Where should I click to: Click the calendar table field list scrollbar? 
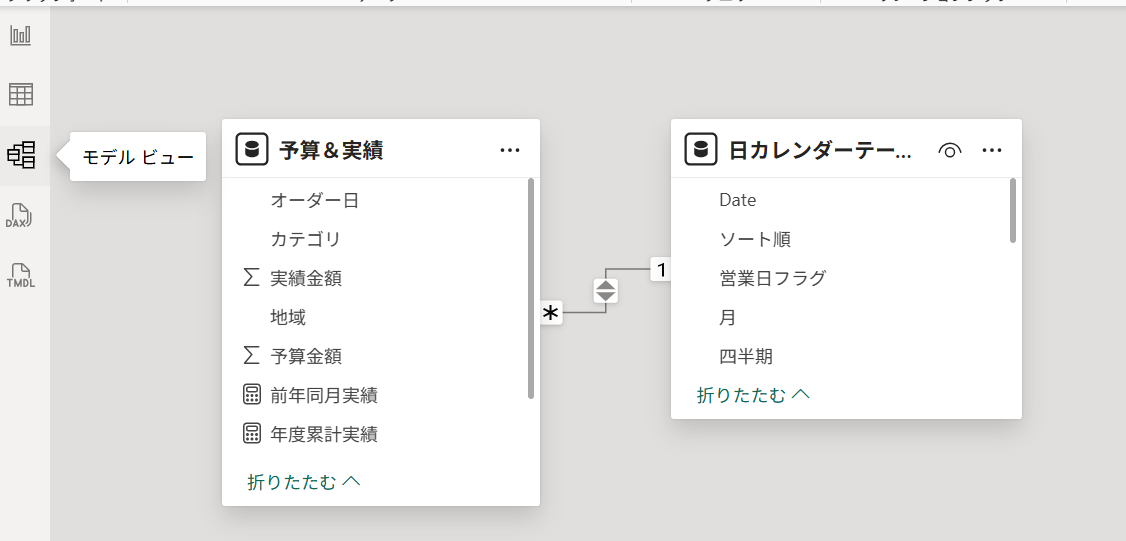click(x=1013, y=210)
